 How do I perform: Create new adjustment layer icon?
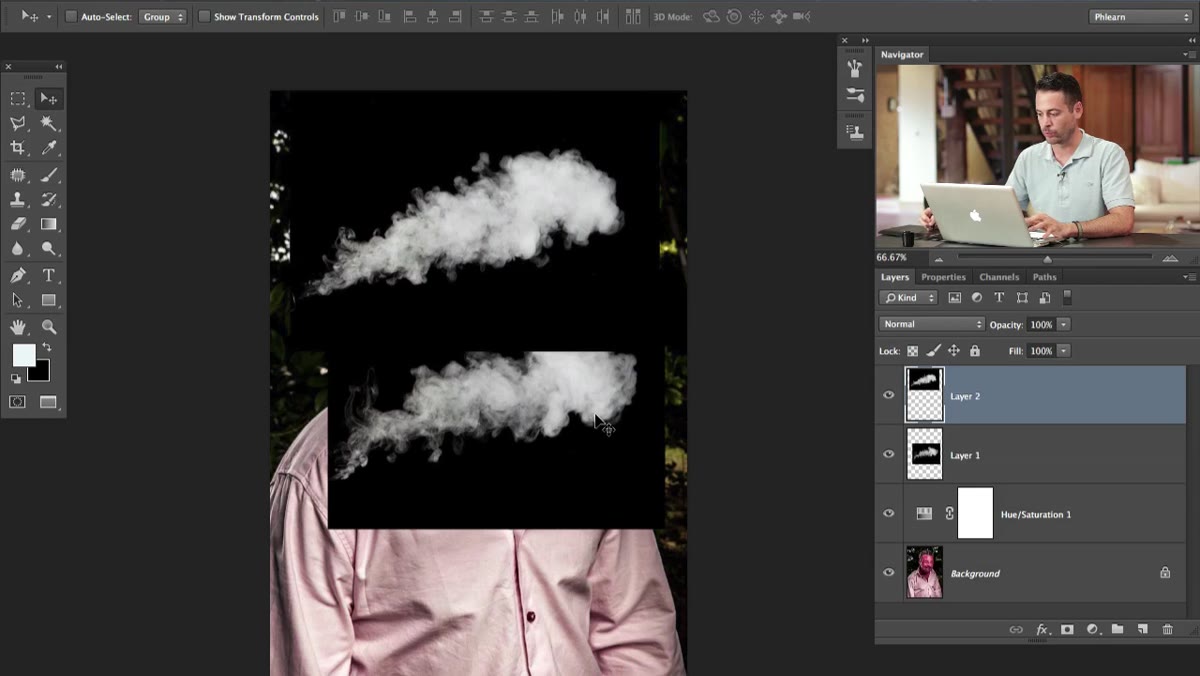[x=1092, y=629]
